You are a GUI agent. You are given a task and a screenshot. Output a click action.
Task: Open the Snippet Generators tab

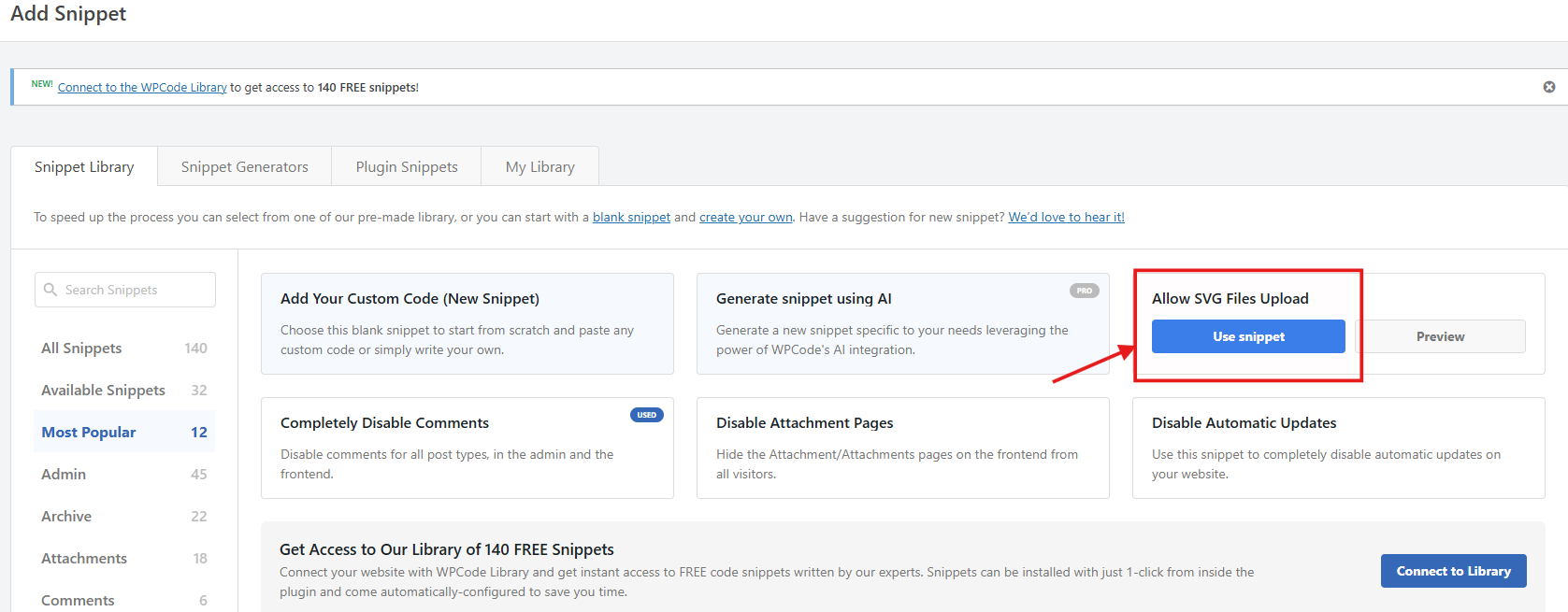pyautogui.click(x=244, y=166)
